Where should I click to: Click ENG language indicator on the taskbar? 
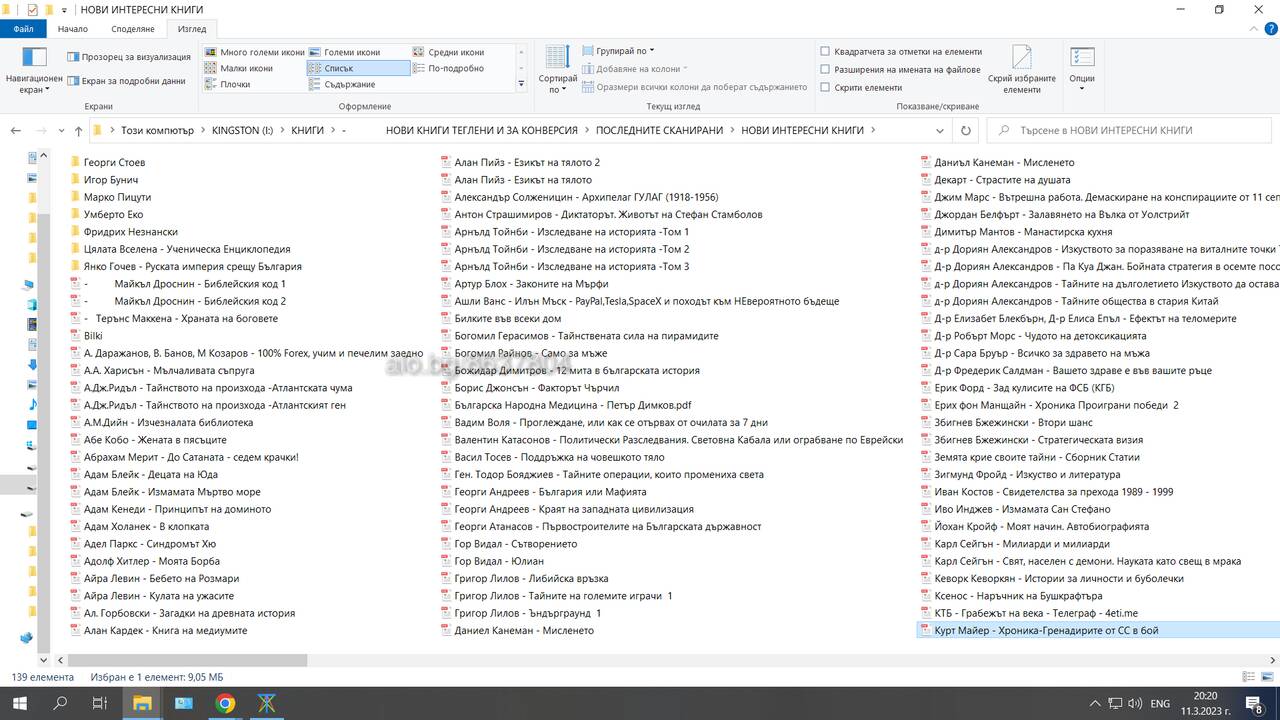(x=1160, y=703)
